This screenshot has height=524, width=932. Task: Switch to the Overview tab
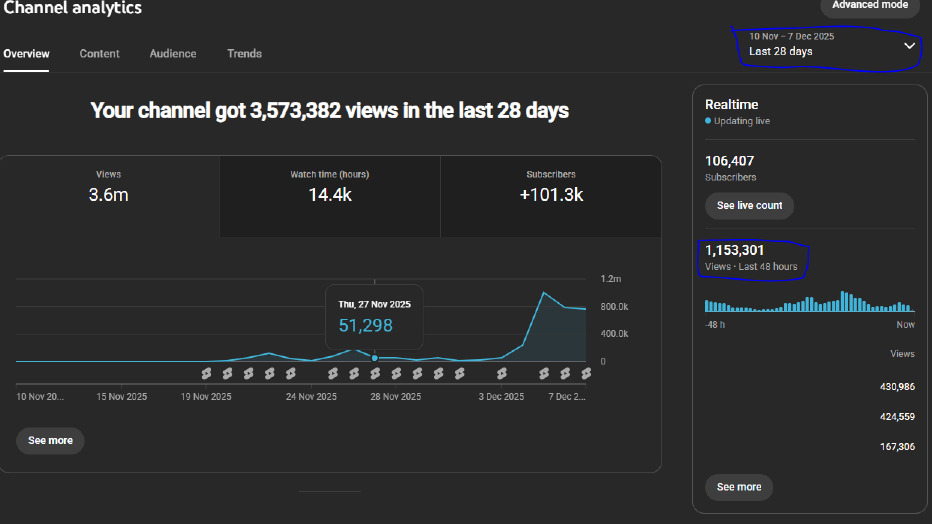(26, 54)
